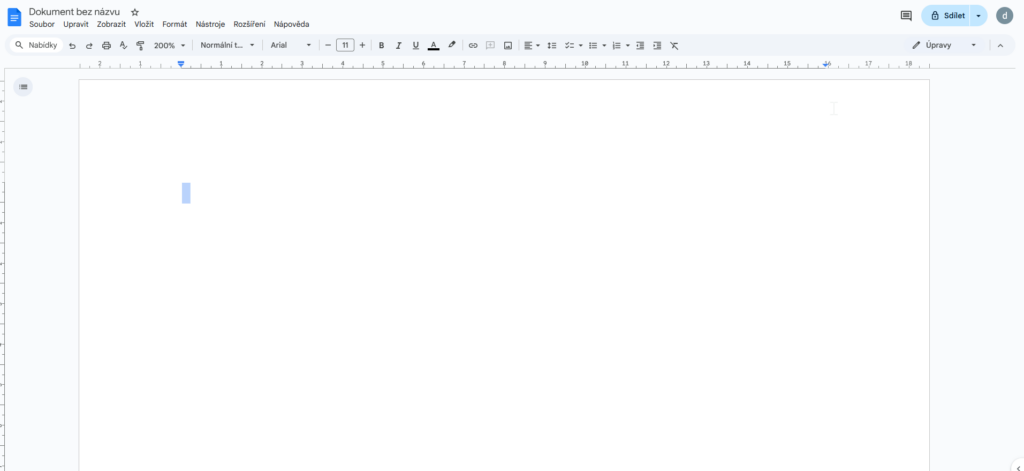Viewport: 1024px width, 471px height.
Task: Show the document outline icon
Action: point(23,87)
